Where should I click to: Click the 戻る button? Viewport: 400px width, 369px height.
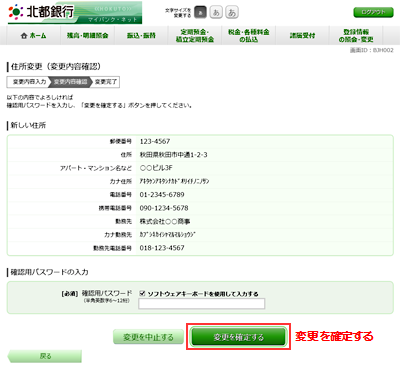tap(44, 356)
